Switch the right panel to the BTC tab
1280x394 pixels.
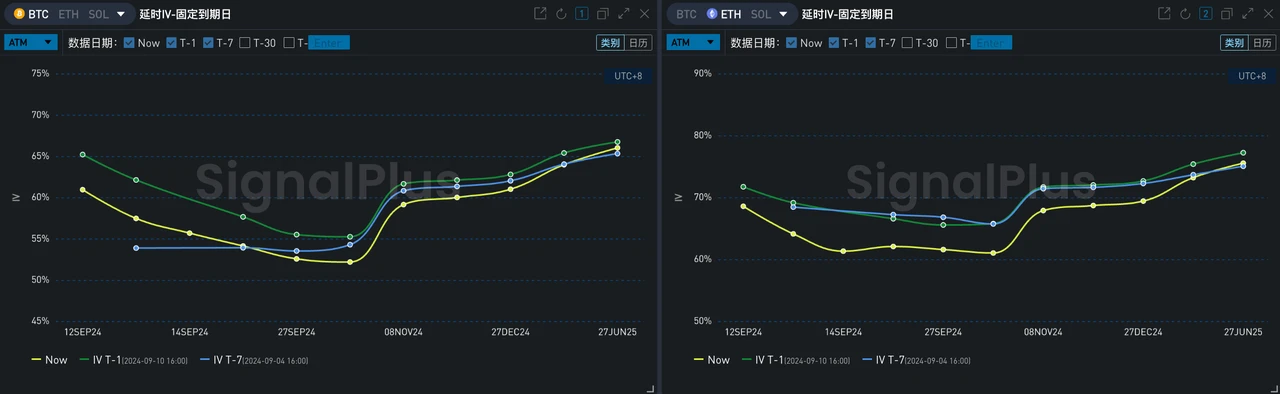pos(686,14)
